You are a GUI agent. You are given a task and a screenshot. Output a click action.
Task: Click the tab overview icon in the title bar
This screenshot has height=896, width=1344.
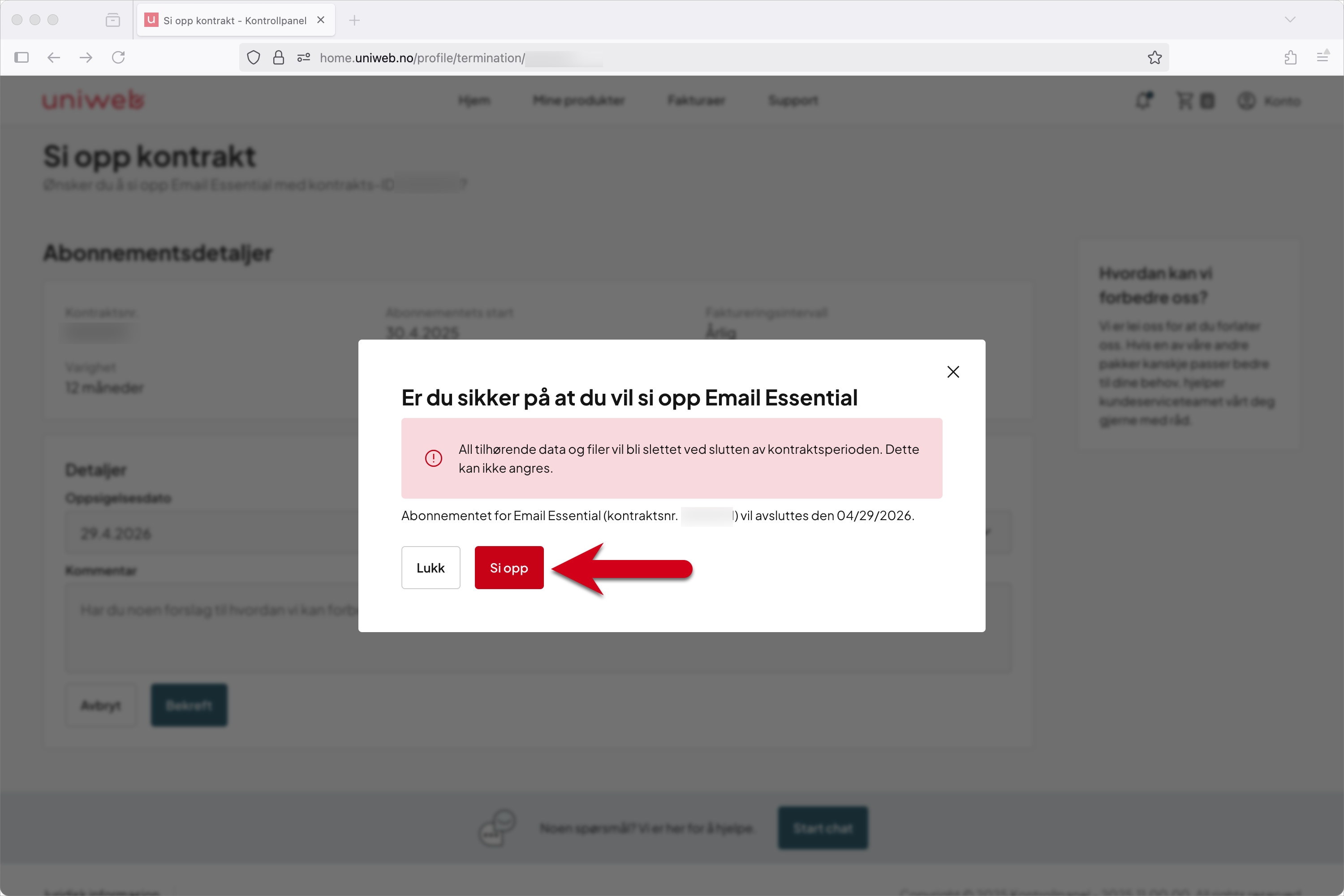coord(113,21)
